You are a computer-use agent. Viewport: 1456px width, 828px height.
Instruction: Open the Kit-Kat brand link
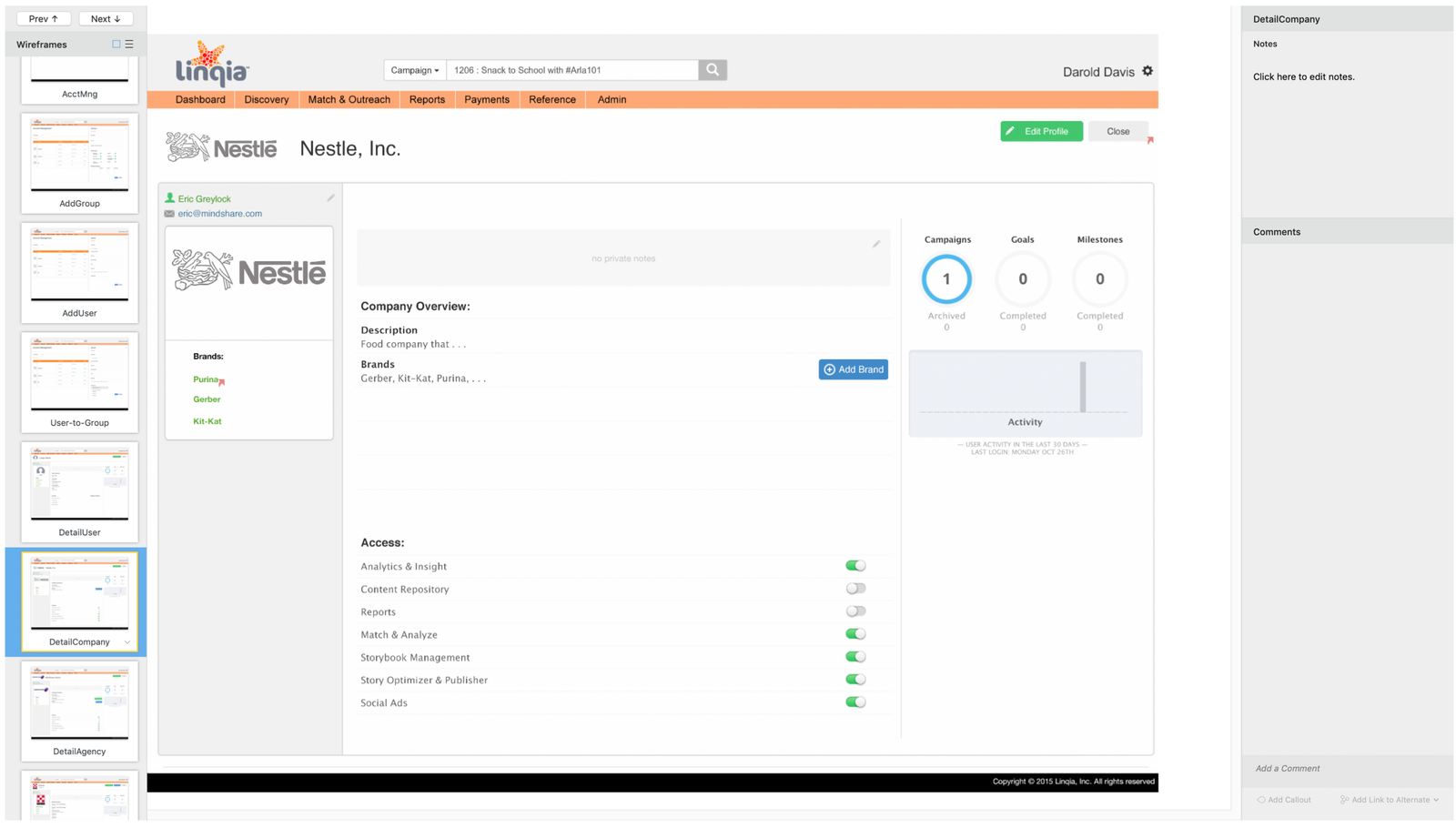click(207, 421)
